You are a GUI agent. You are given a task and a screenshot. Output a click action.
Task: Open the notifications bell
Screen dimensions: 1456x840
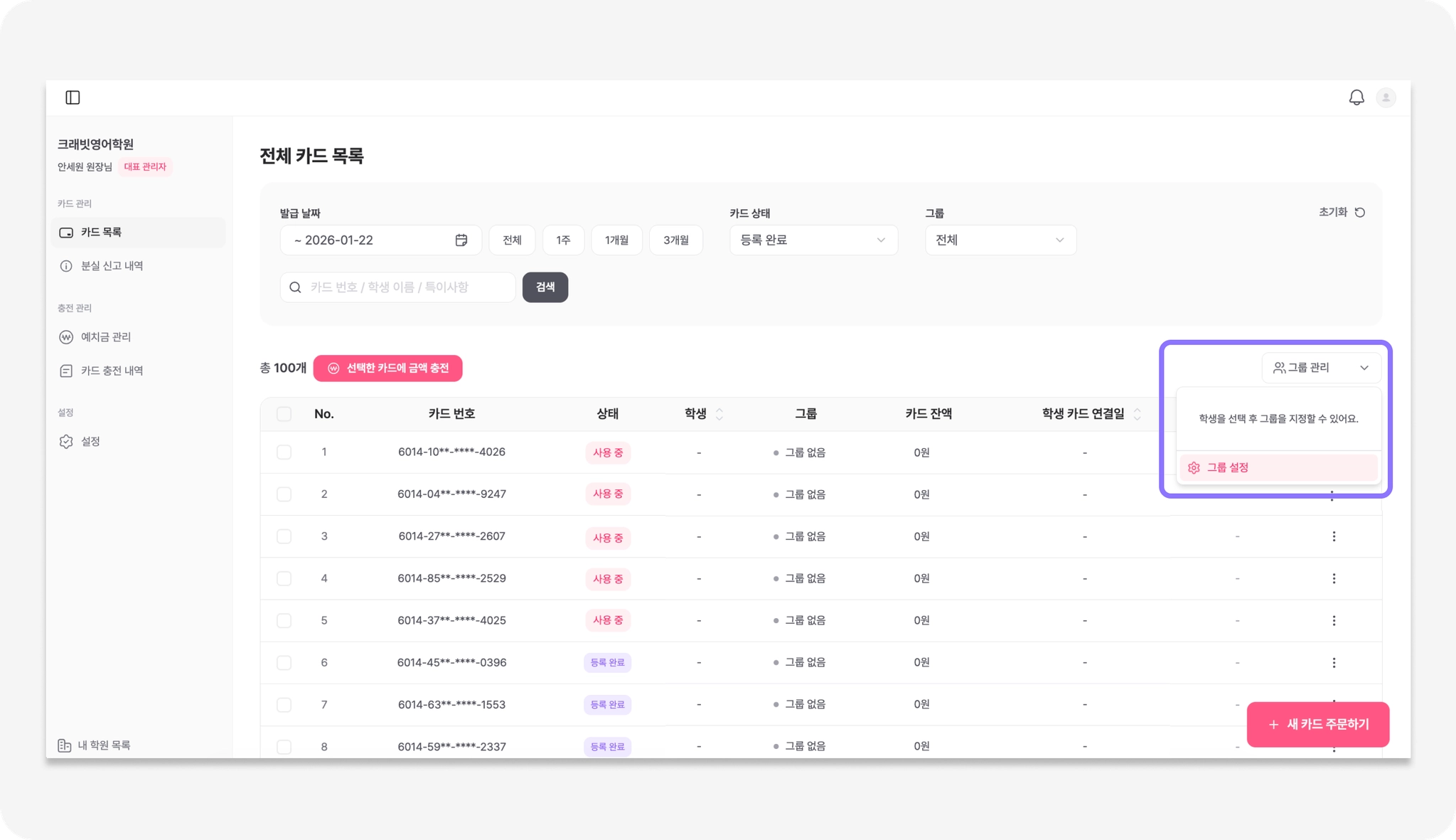coord(1356,97)
